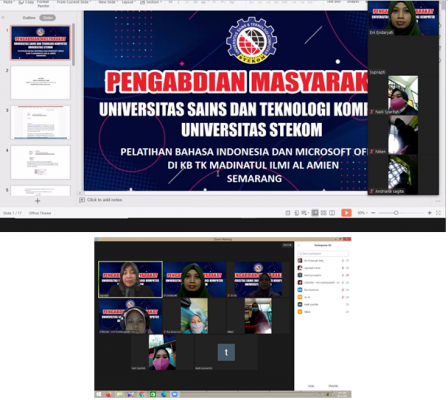Switch to Normal view icon in status bar

[315, 213]
